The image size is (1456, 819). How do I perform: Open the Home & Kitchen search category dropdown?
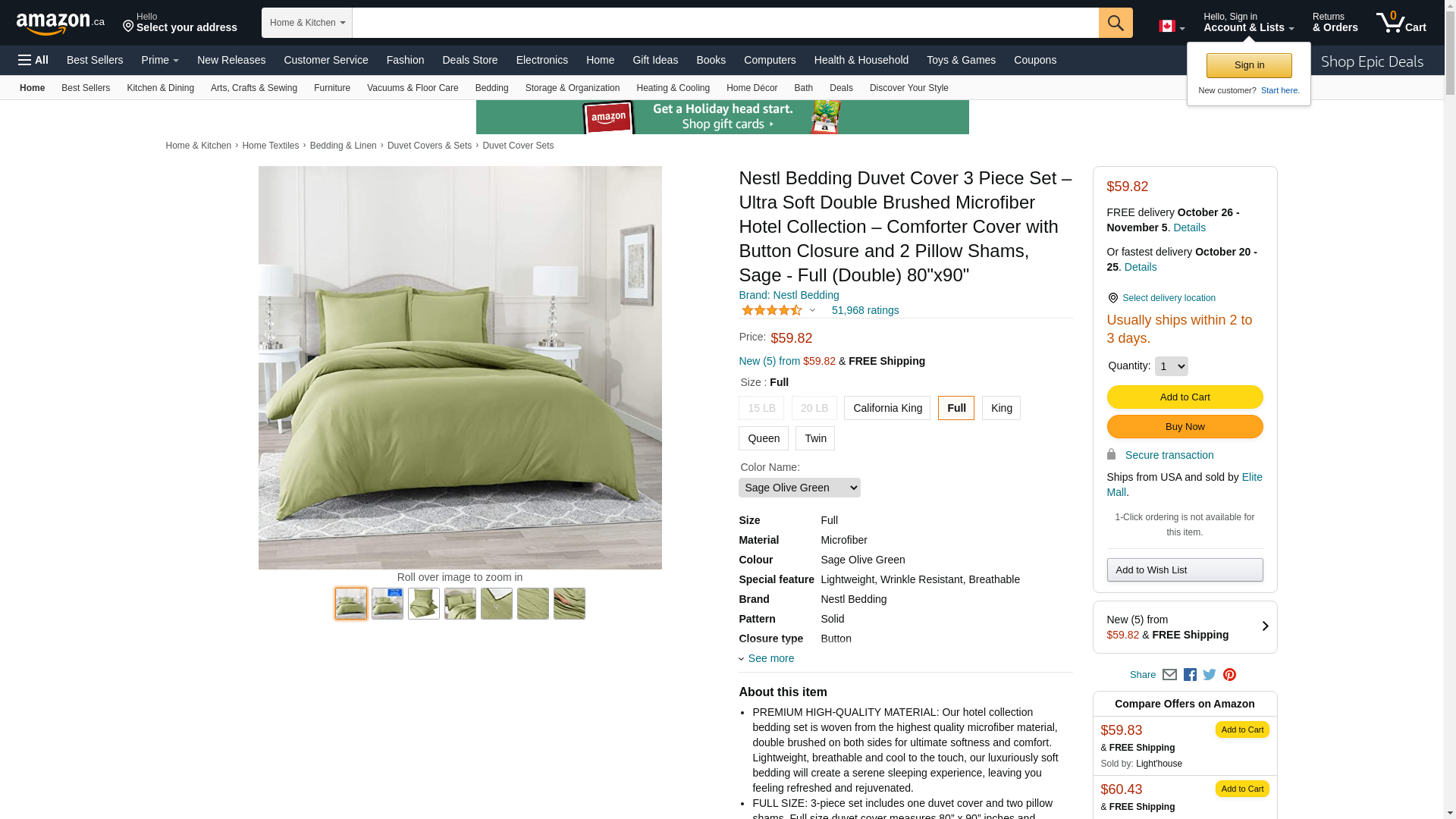(307, 23)
